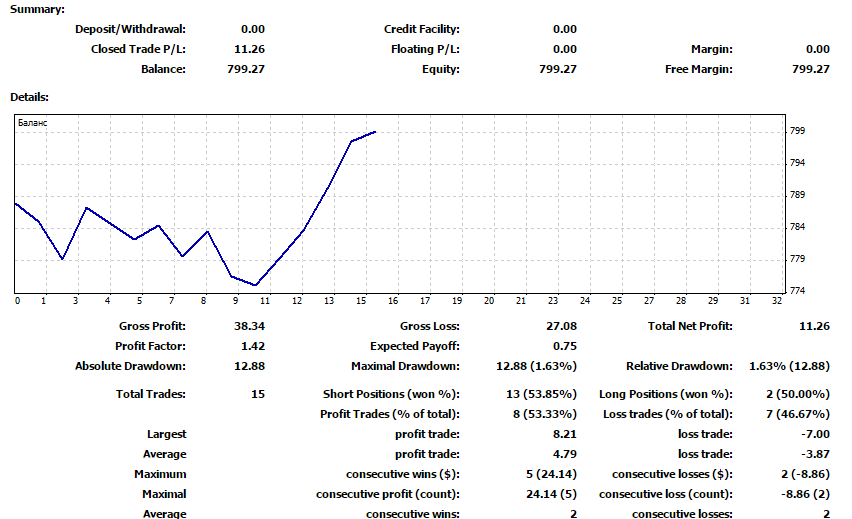Select the Credit Facility label
Image resolution: width=852 pixels, height=519 pixels.
coord(421,29)
